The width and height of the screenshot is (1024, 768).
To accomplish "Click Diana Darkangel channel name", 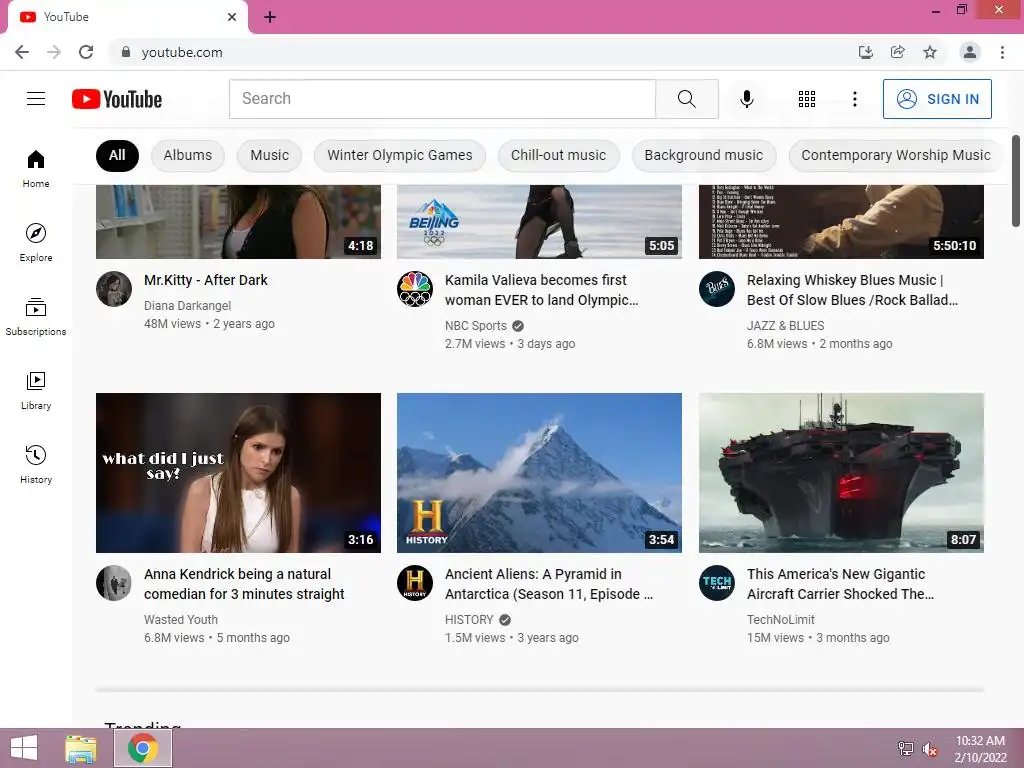I will [x=187, y=305].
